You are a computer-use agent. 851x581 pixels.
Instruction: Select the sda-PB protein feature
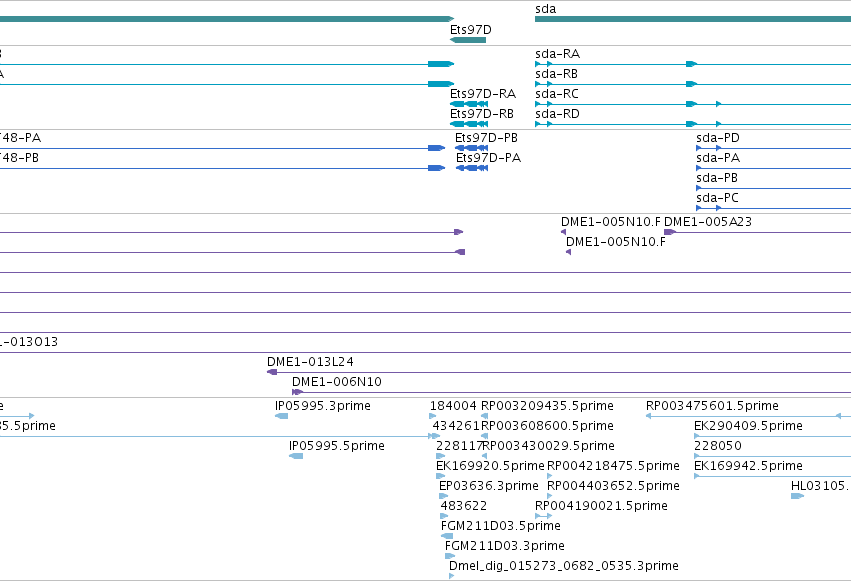pyautogui.click(x=773, y=188)
